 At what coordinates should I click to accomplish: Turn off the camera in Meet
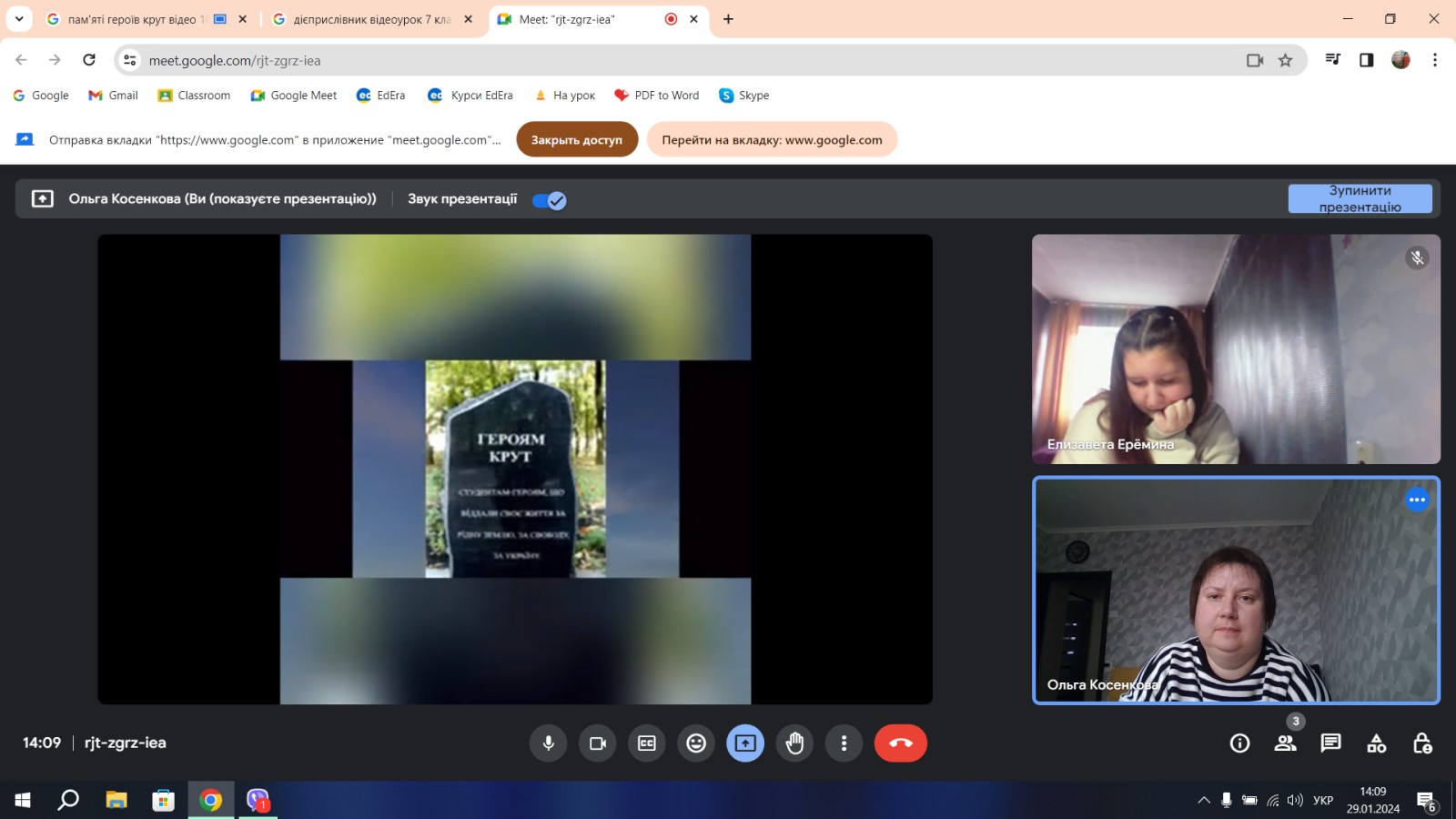[597, 743]
